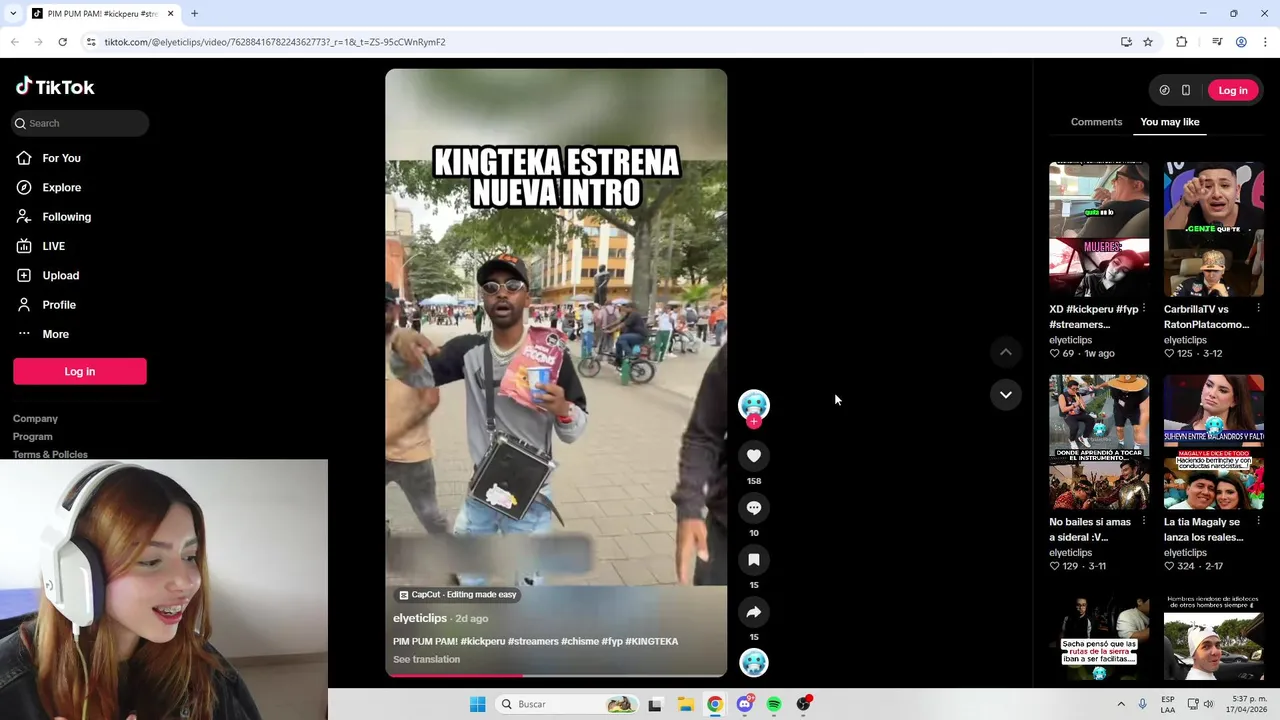Open the For You feed

(62, 158)
